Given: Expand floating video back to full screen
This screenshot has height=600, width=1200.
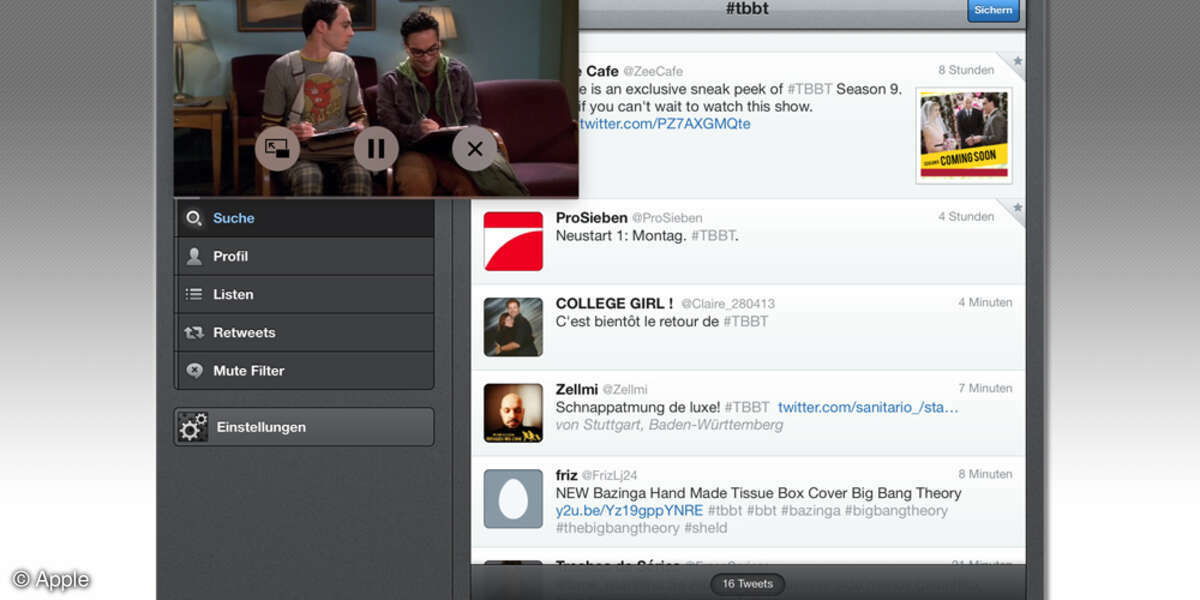Looking at the screenshot, I should (x=277, y=149).
